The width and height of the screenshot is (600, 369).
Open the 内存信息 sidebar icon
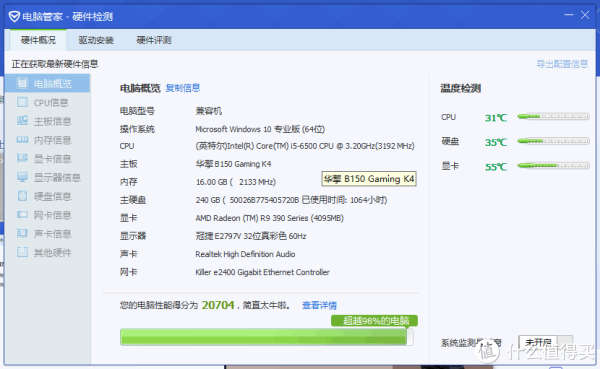click(23, 140)
